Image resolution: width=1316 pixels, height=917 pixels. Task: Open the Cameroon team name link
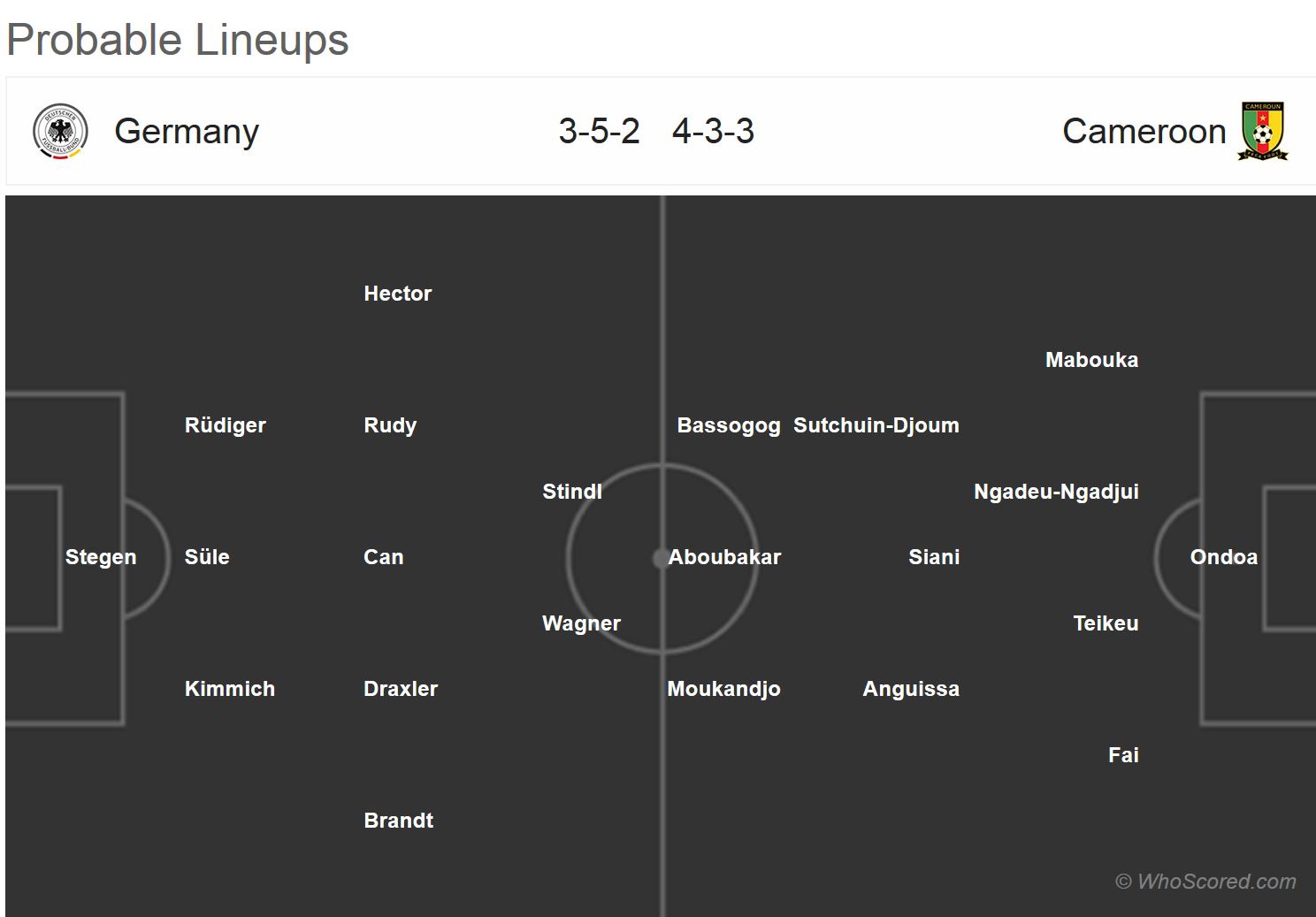coord(1144,132)
